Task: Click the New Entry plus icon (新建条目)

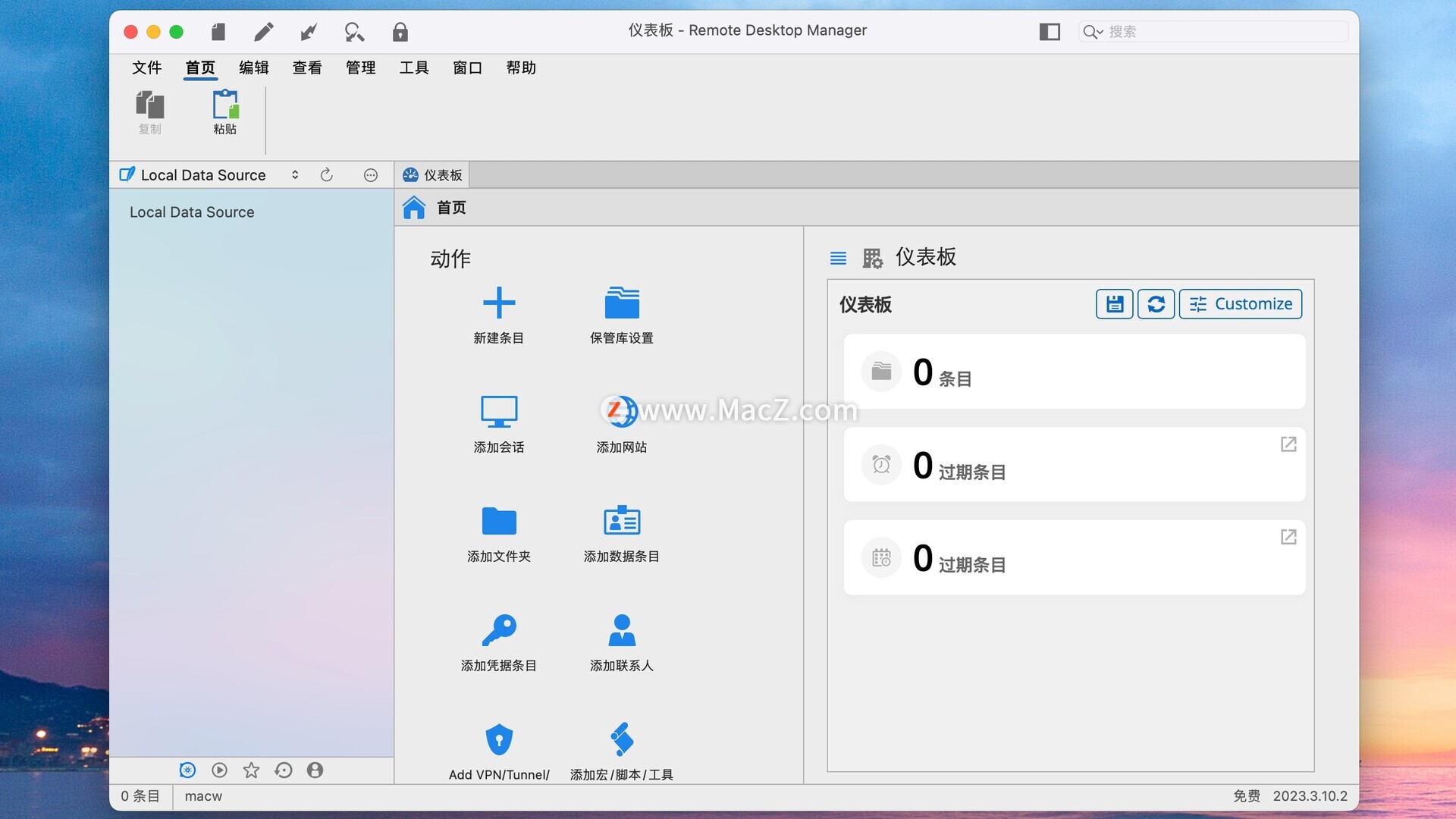Action: [499, 303]
